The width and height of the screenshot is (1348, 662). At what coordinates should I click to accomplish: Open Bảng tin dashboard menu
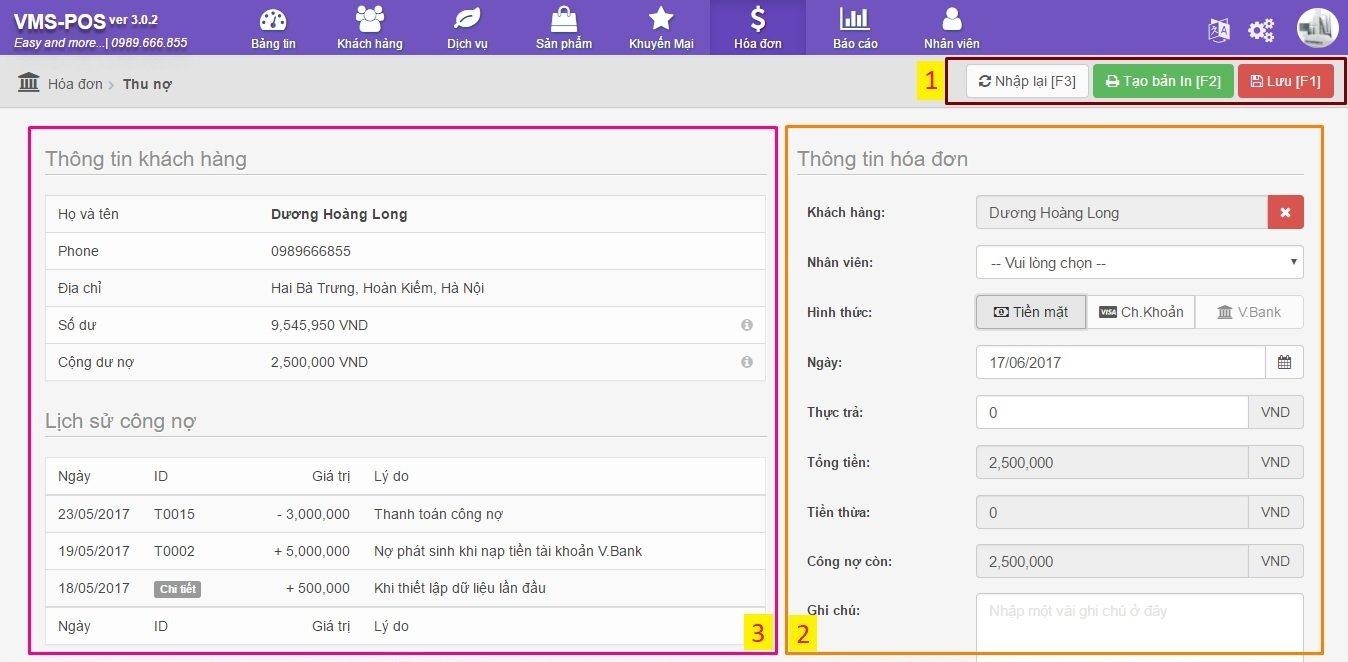[x=273, y=28]
